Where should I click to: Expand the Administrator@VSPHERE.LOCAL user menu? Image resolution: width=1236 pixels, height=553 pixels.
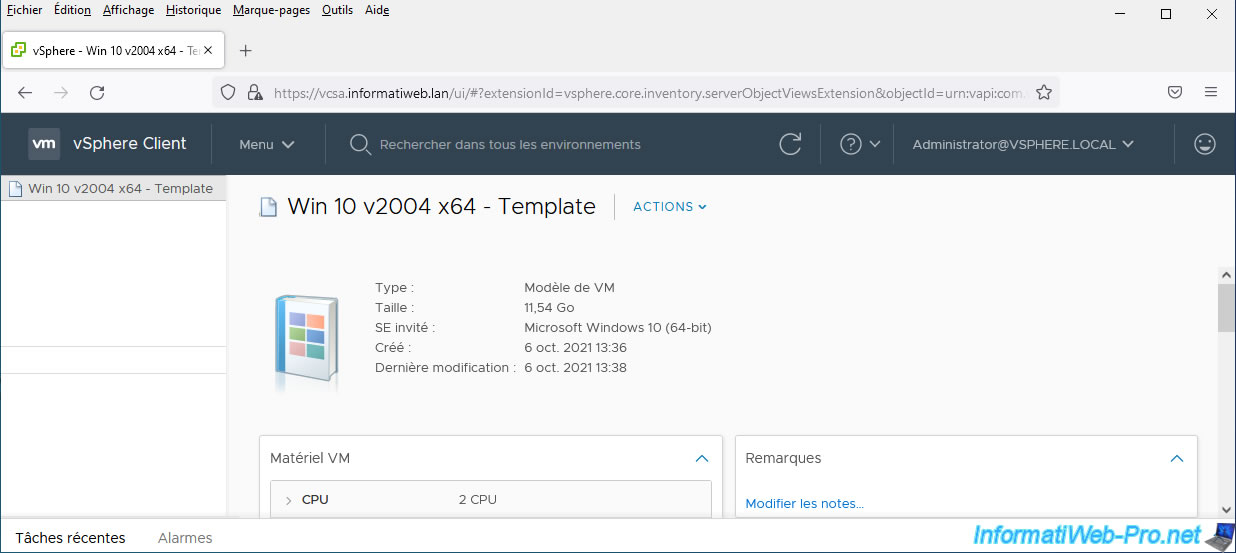(1022, 144)
